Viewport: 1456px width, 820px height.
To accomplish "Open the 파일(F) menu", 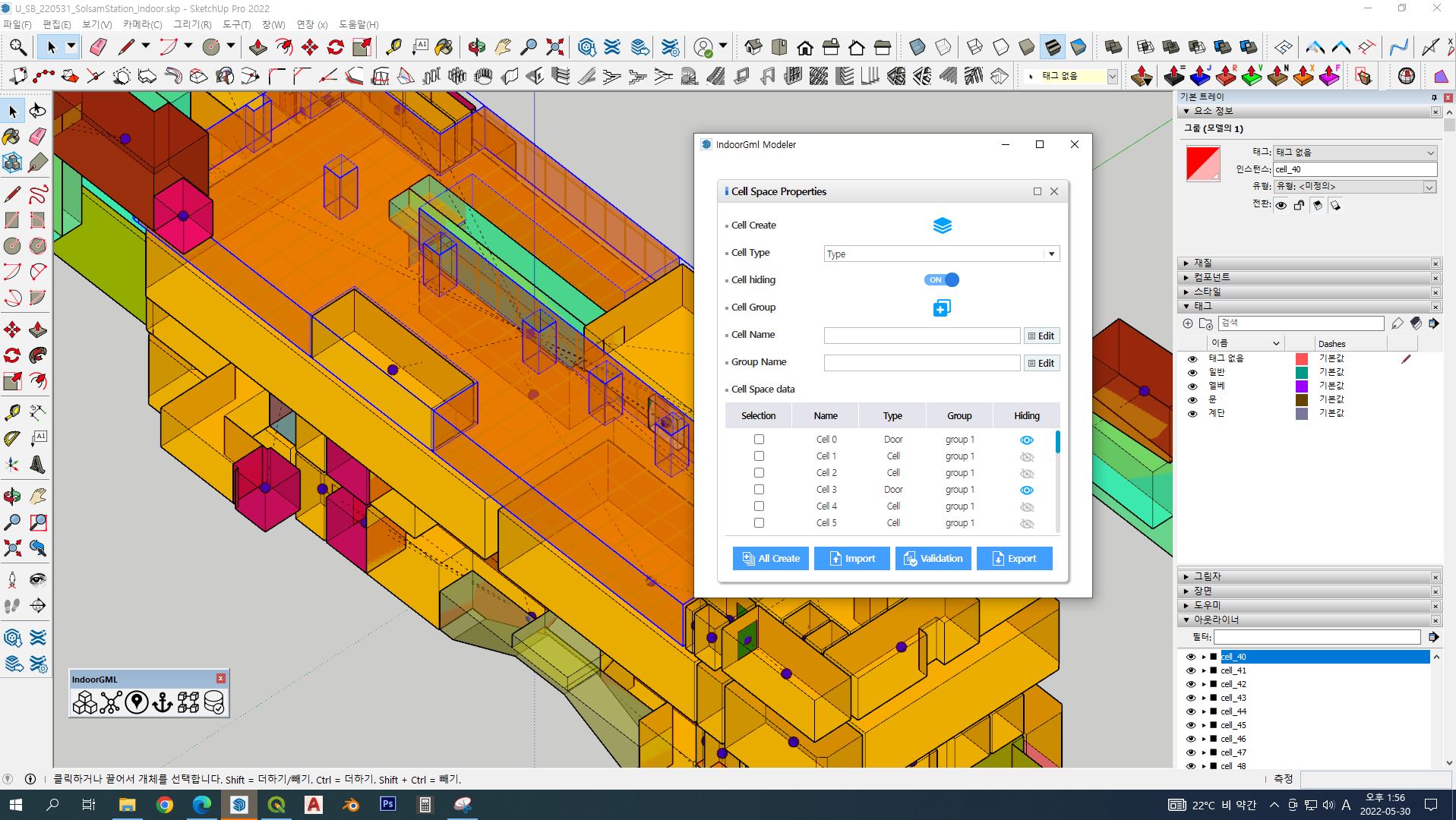I will [x=17, y=24].
